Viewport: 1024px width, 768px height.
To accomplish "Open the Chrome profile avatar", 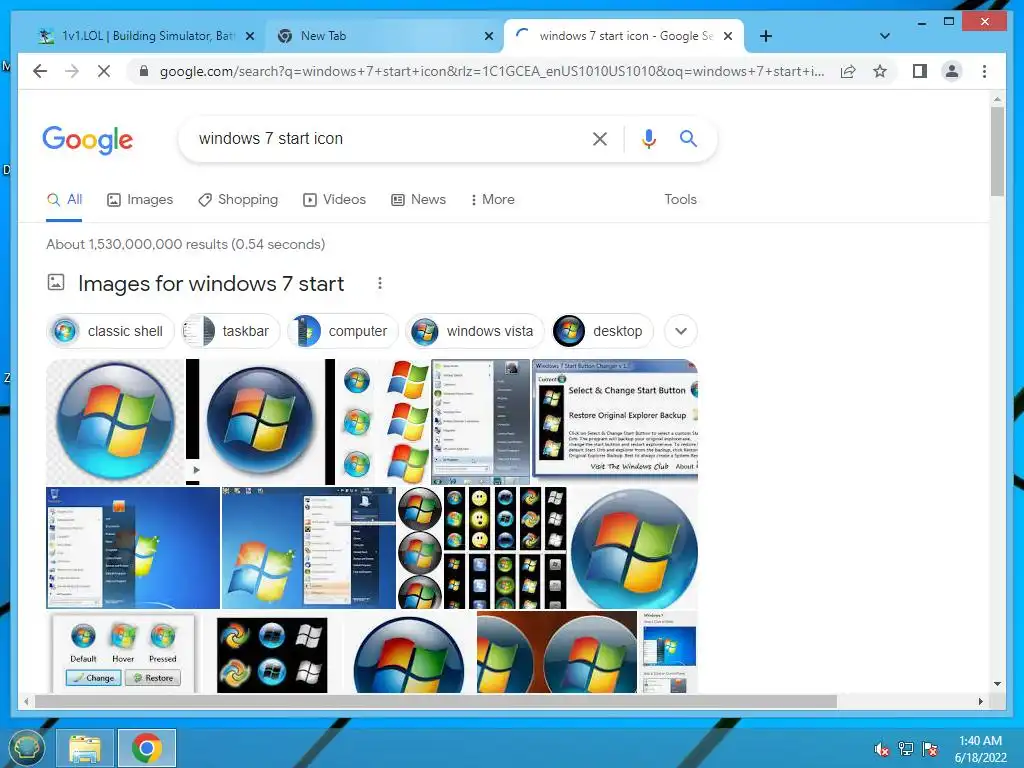I will 952,71.
